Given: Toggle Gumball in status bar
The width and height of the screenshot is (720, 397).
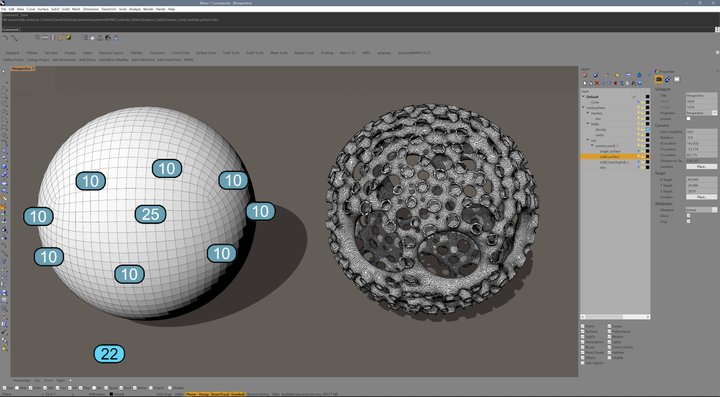Looking at the screenshot, I should (238, 394).
